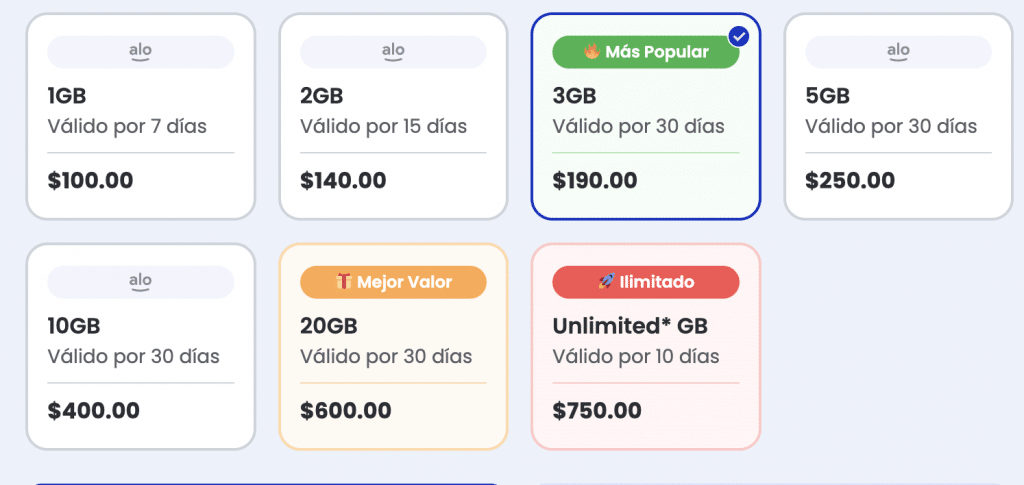
Task: Click the fire icon in Más Popular badge
Action: pos(592,52)
